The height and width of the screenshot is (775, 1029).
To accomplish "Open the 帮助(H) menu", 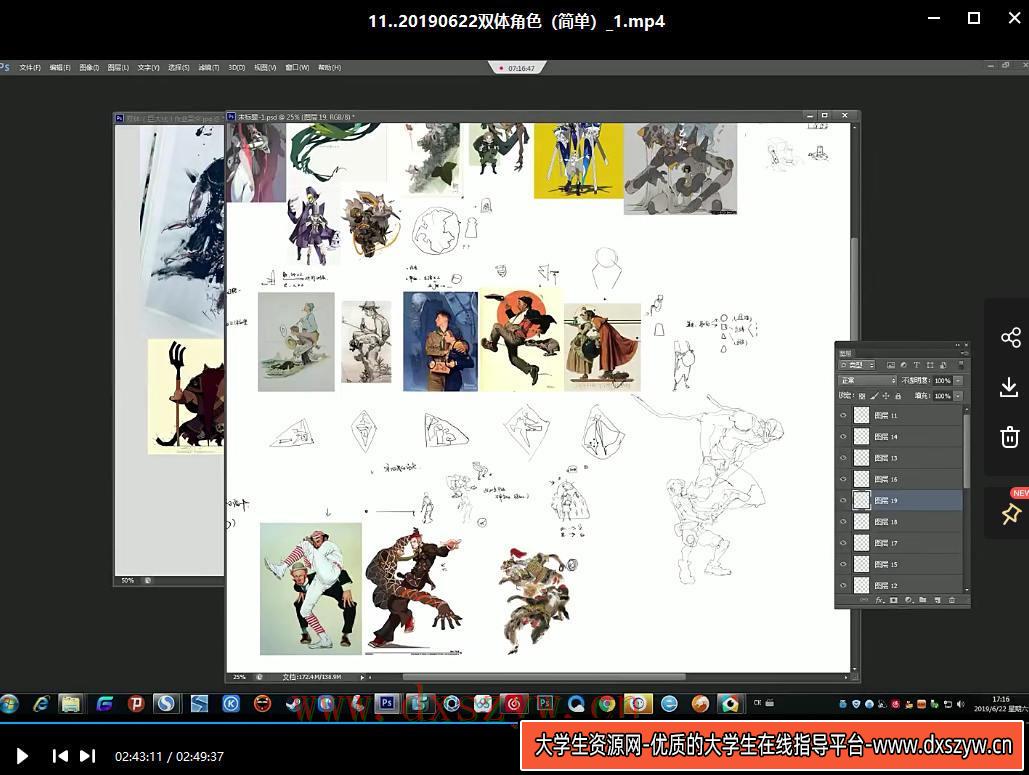I will pos(329,68).
